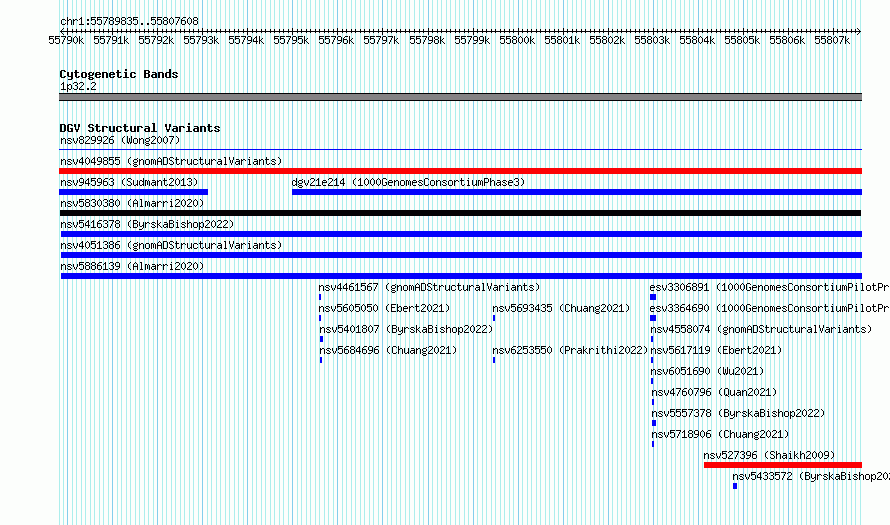
Task: Open nsv5886139 (Almarri2020) label
Action: click(x=132, y=266)
